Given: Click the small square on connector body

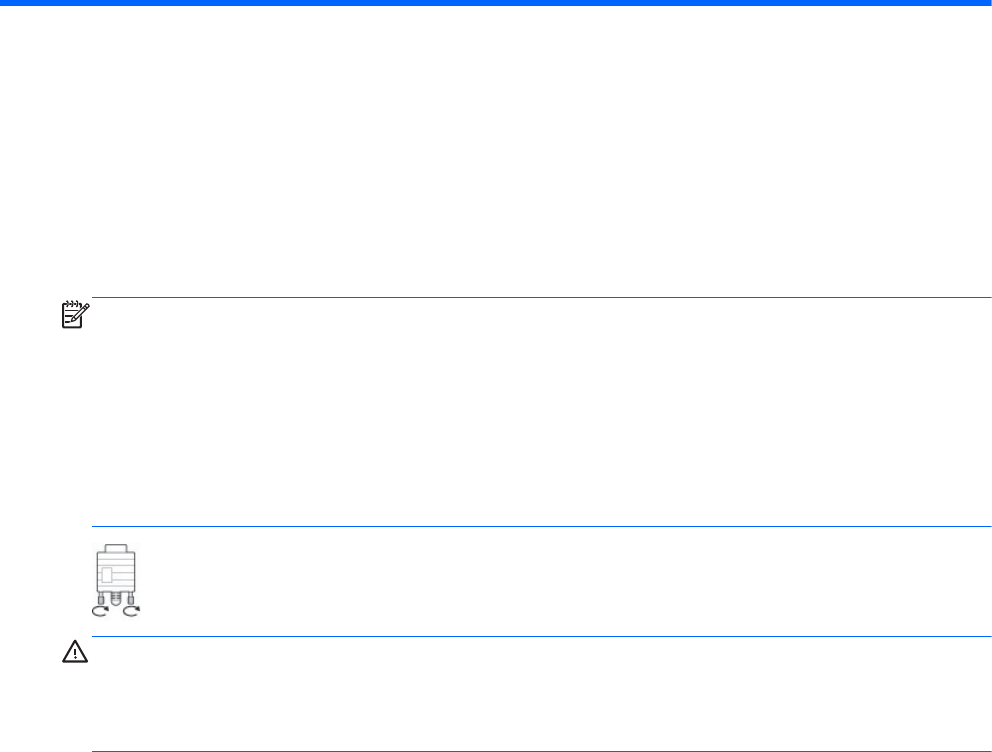Looking at the screenshot, I should [107, 575].
